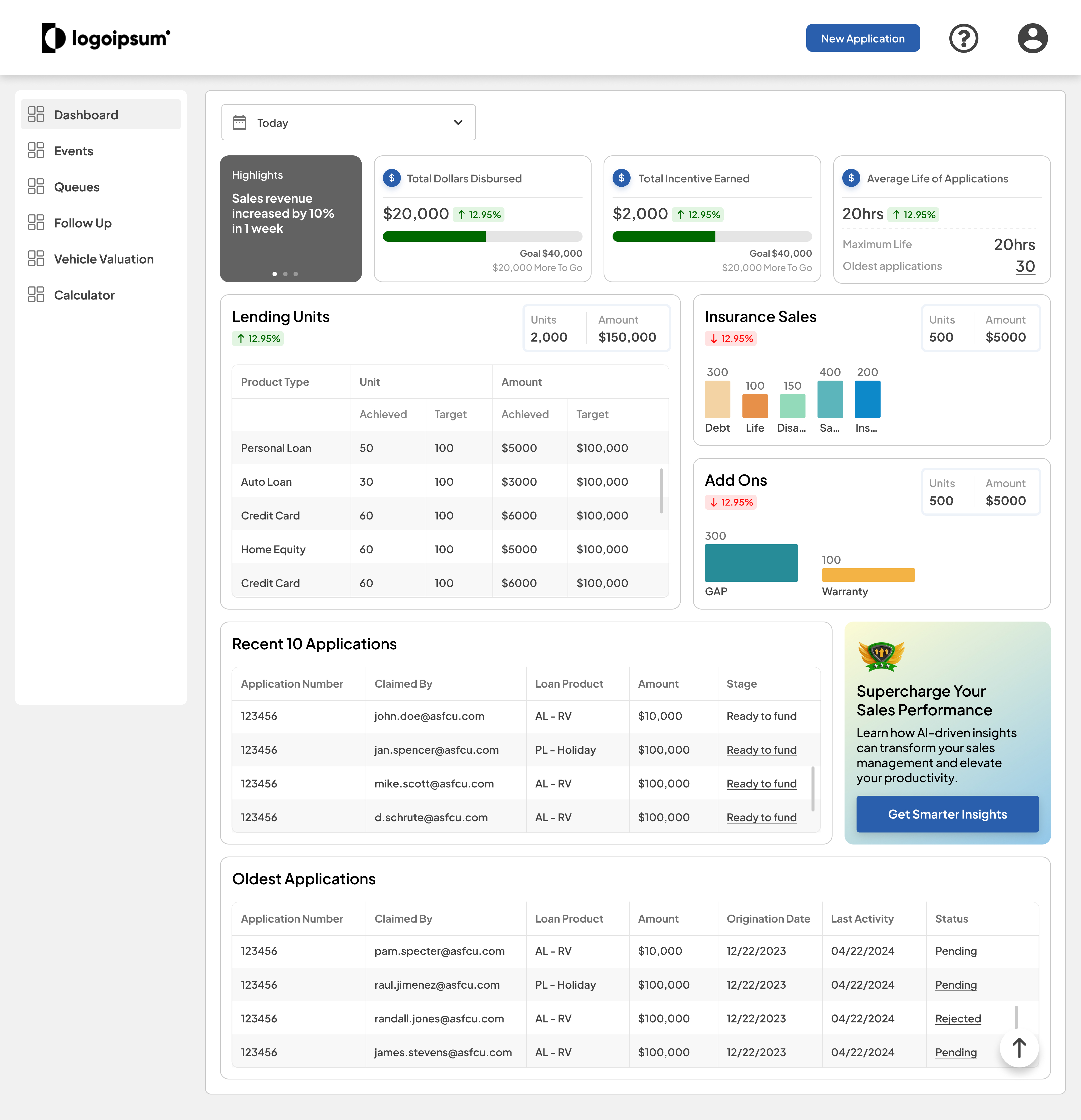Screen dimensions: 1081x1120
Task: Go to the Queues sidebar item
Action: pyautogui.click(x=77, y=187)
